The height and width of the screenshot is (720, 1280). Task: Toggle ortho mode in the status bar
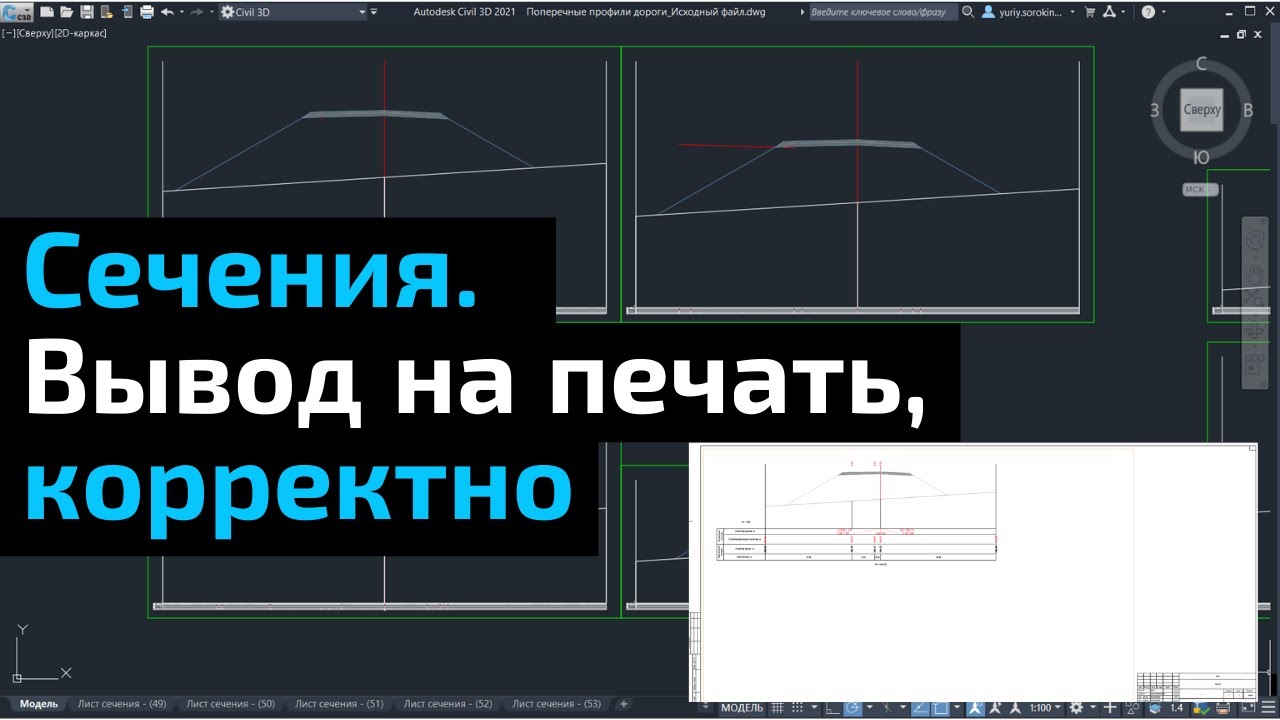(x=832, y=708)
